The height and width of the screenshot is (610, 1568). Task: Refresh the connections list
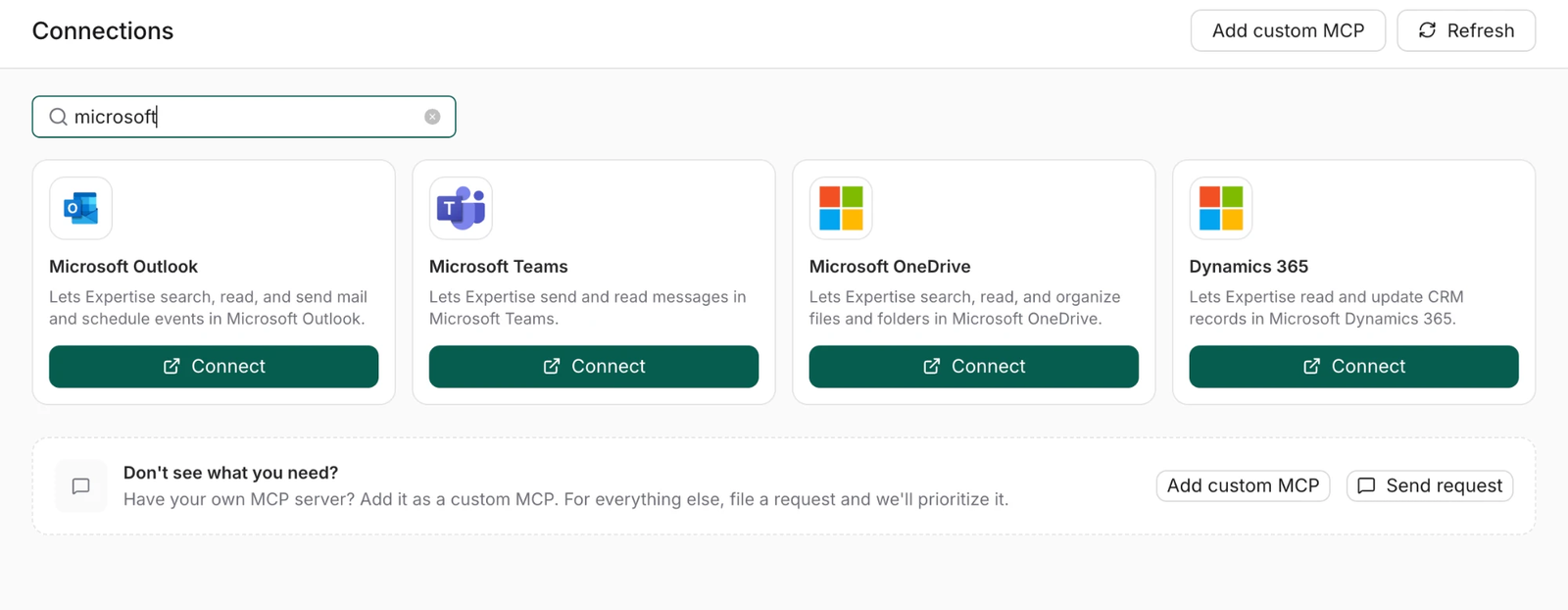click(1466, 30)
